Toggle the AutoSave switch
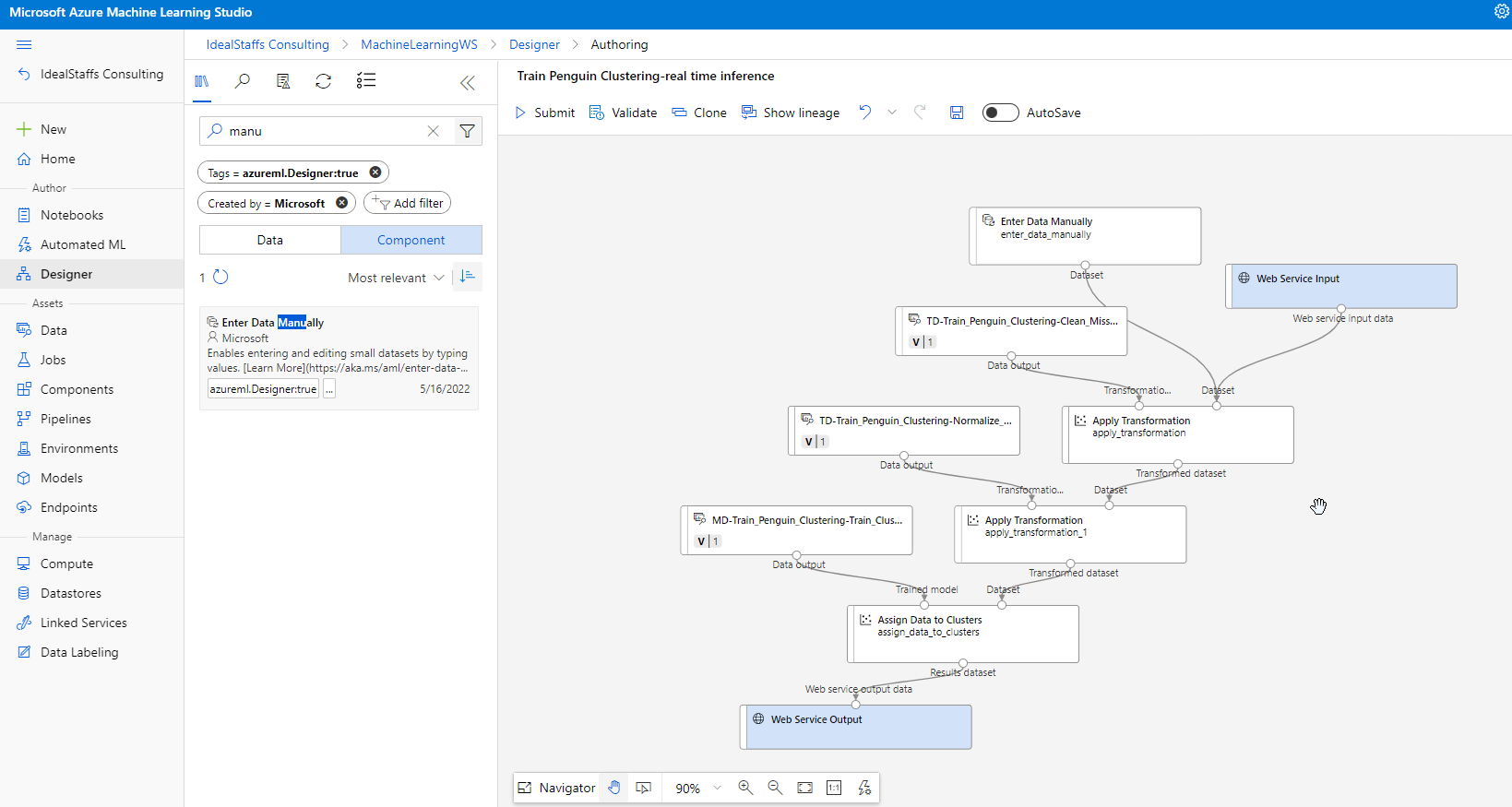The height and width of the screenshot is (807, 1512). (1000, 113)
